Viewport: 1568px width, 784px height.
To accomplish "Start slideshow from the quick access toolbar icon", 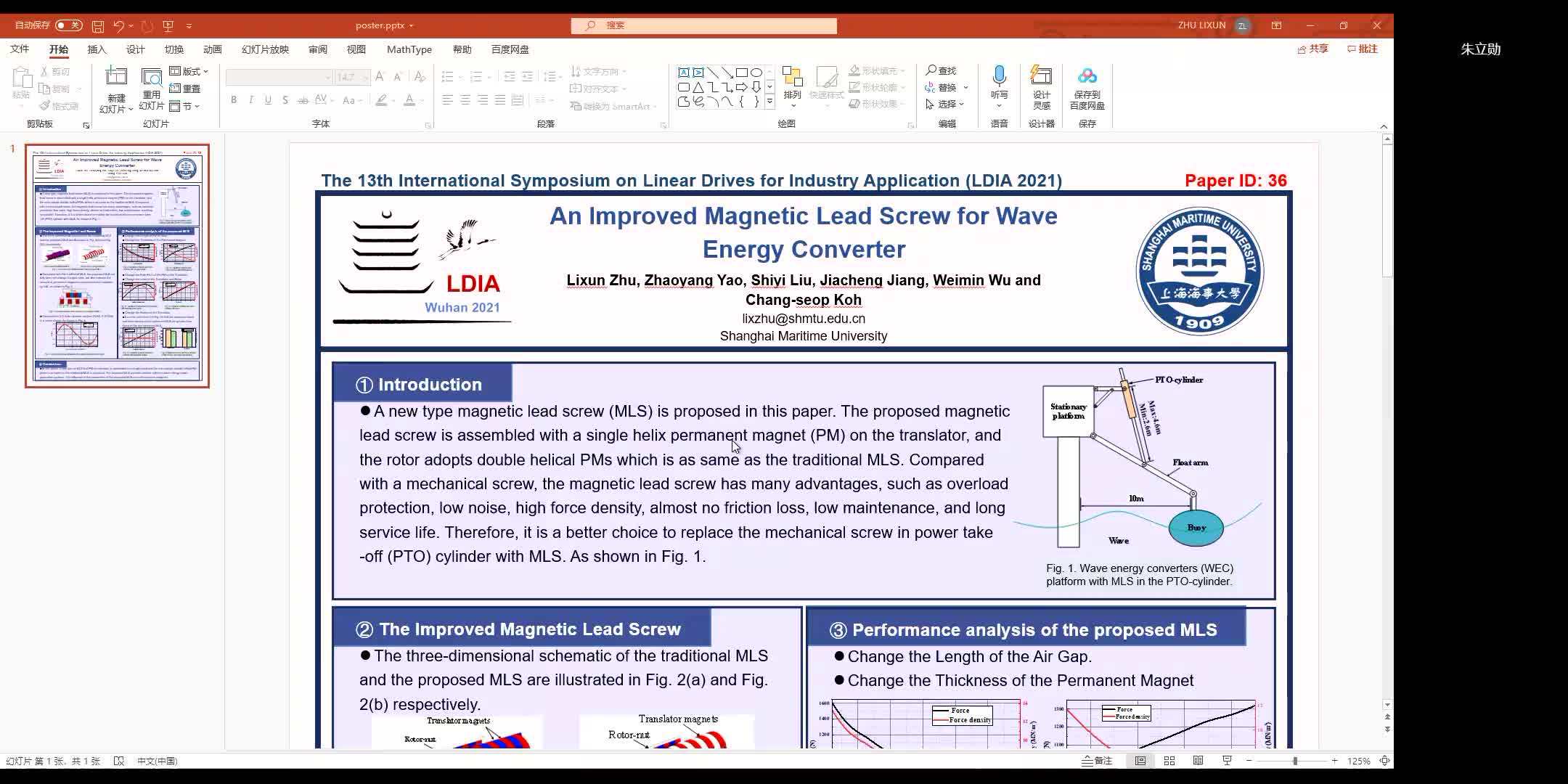I will tap(168, 26).
